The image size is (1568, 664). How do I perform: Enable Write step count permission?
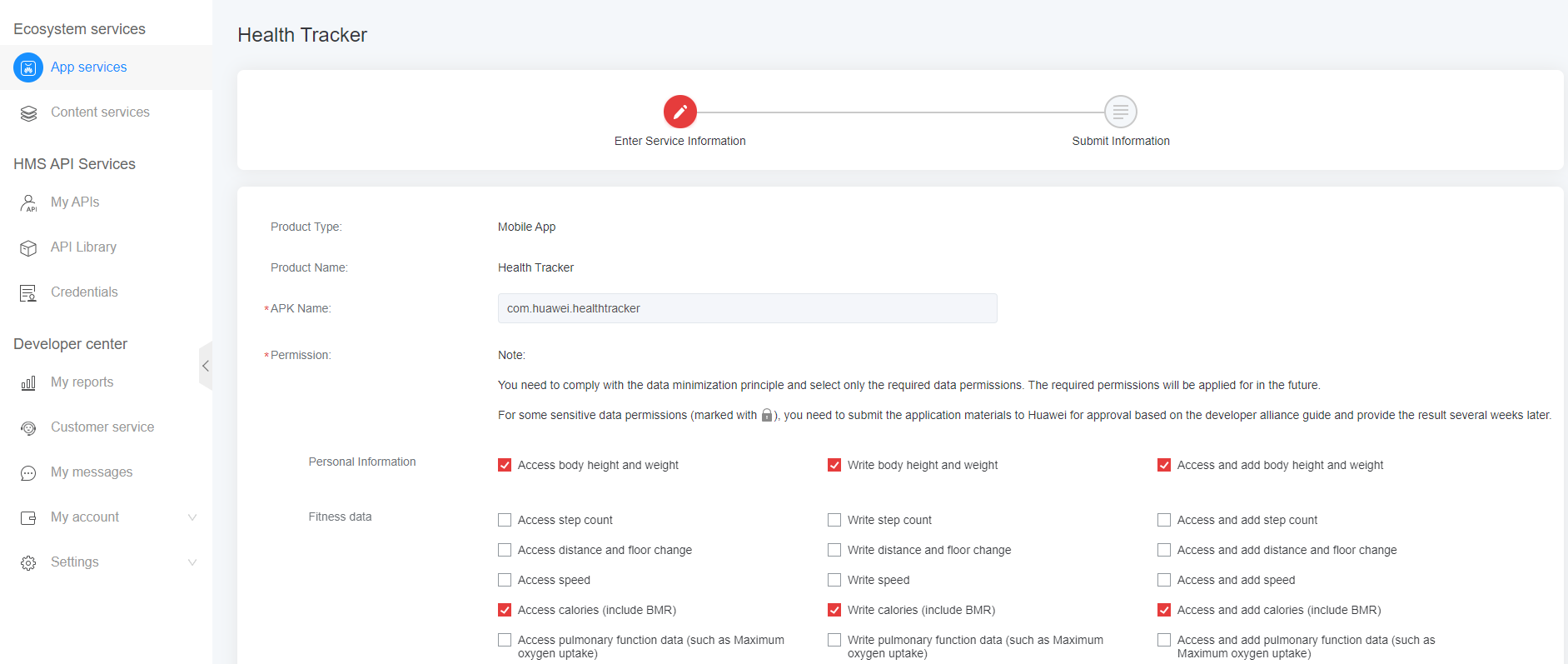[x=834, y=520]
